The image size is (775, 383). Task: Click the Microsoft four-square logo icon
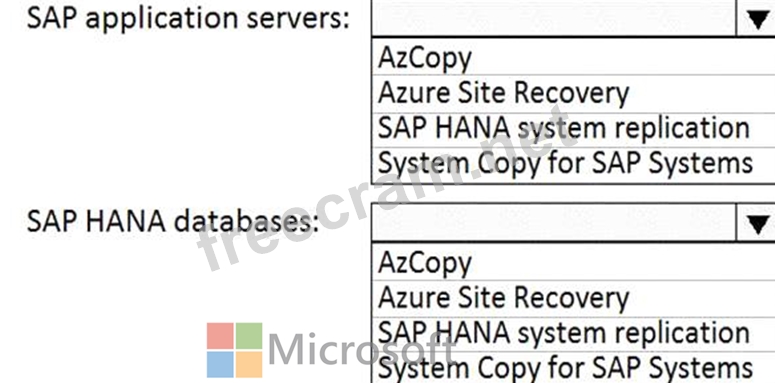(234, 350)
